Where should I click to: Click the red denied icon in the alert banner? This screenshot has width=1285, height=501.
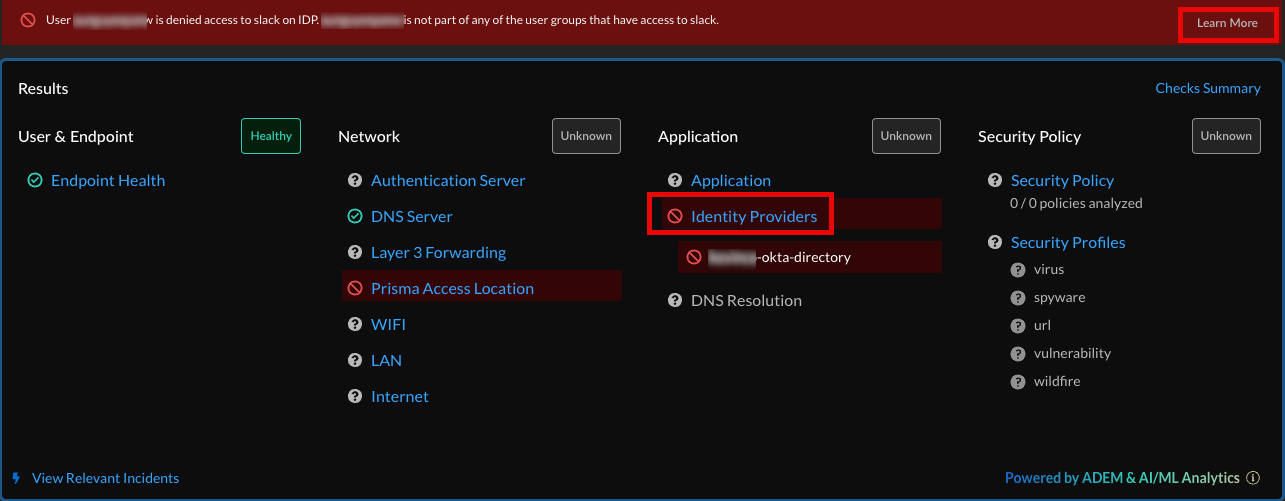click(28, 20)
